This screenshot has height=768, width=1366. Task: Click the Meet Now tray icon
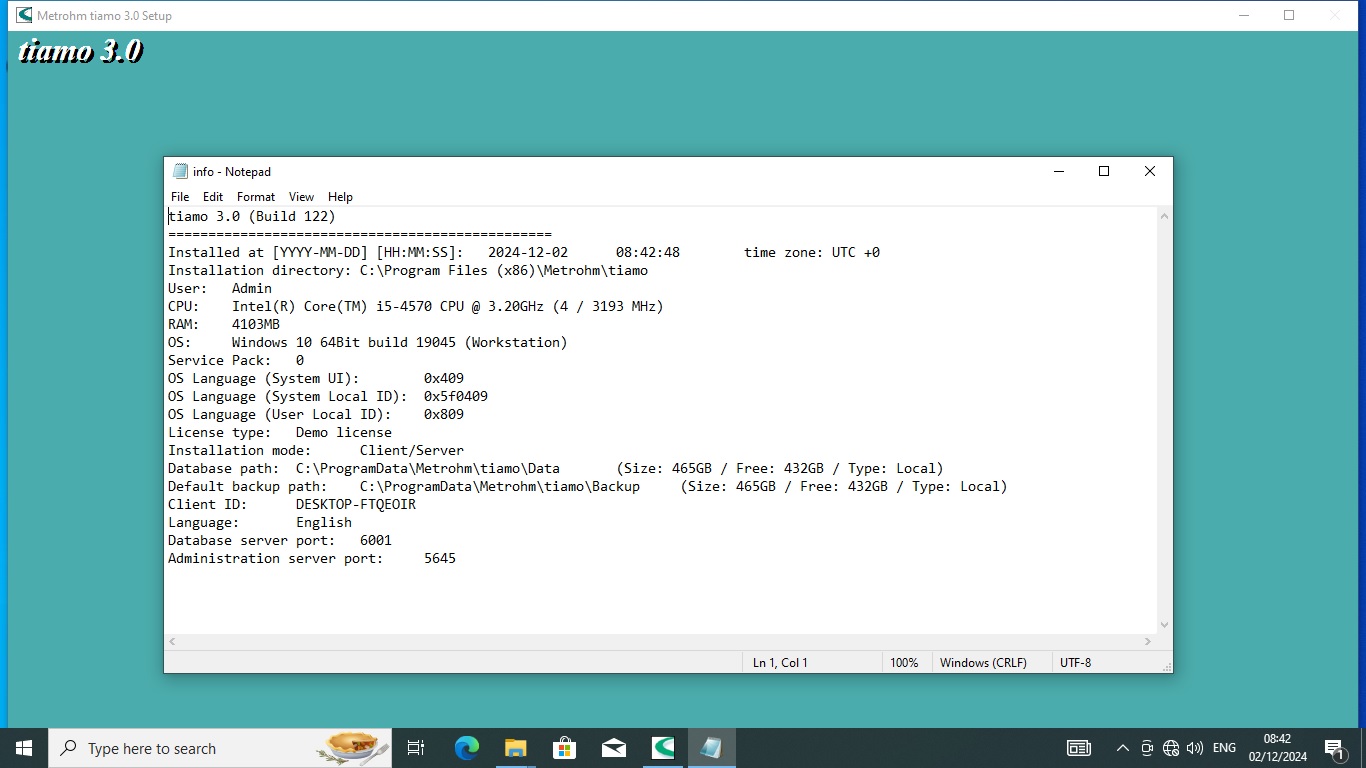(1147, 748)
